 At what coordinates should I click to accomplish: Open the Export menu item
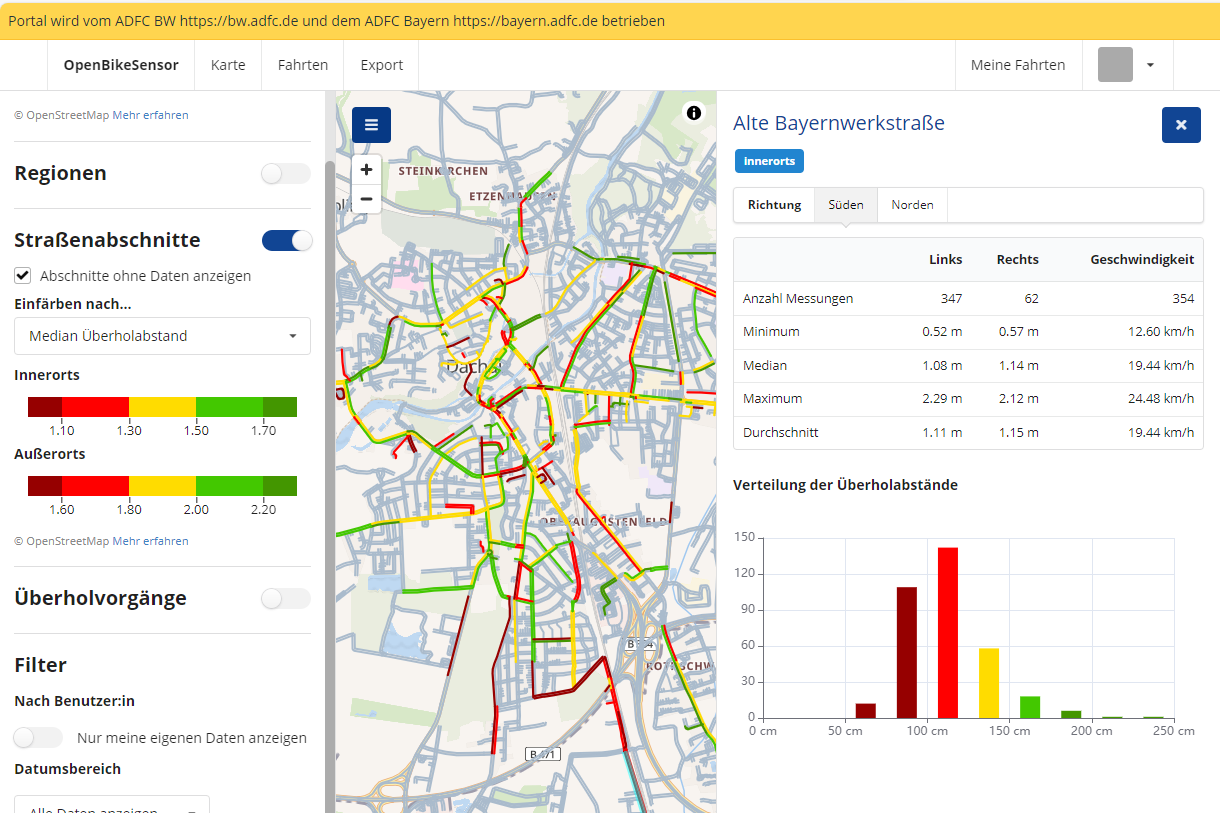pos(382,65)
